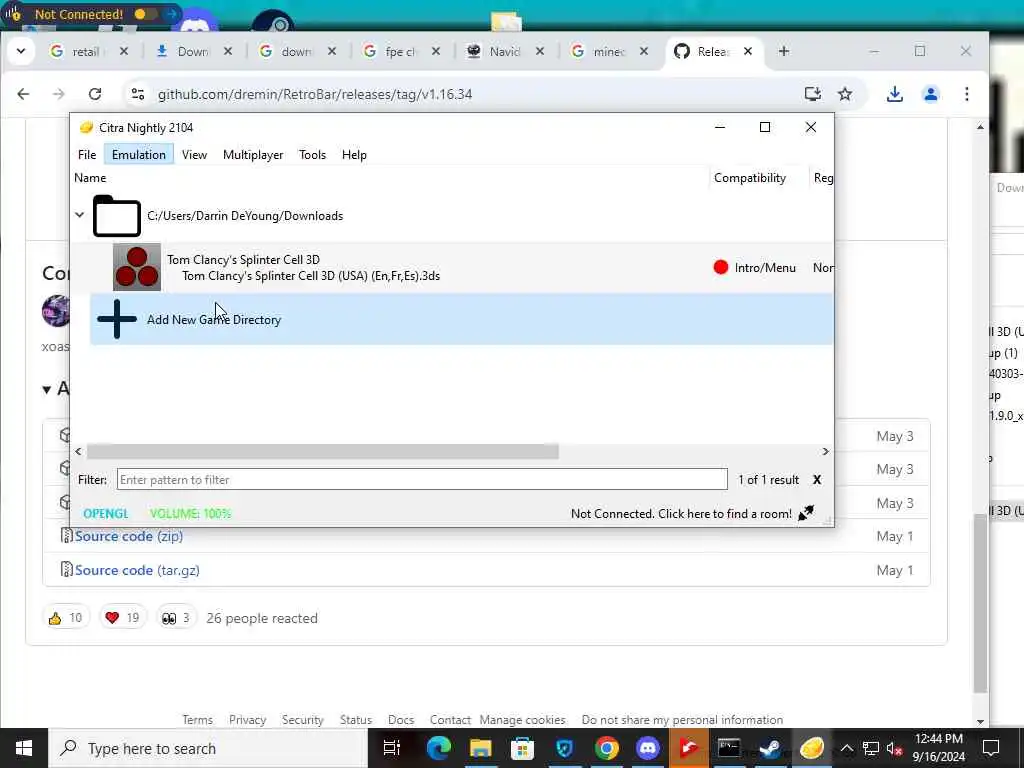Image resolution: width=1024 pixels, height=768 pixels.
Task: Click Add New Game Directory text
Action: tap(214, 319)
